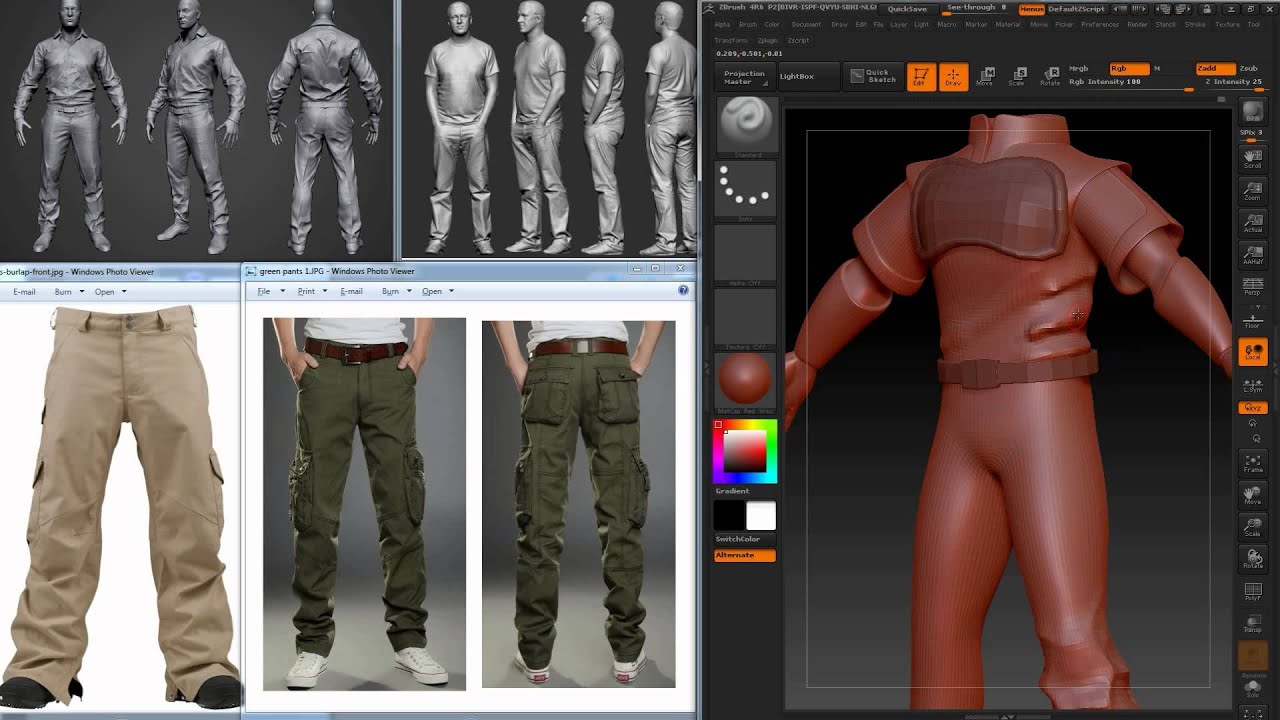1280x720 pixels.
Task: Enable Mrgb mode
Action: pos(1079,69)
